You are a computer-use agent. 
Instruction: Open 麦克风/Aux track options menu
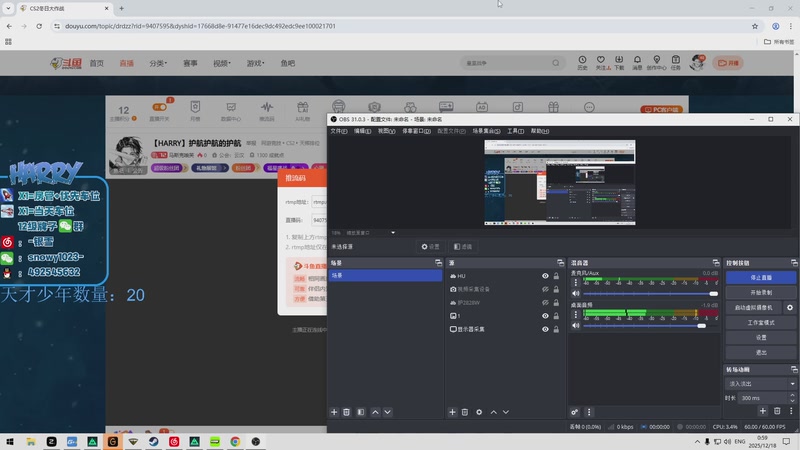click(x=576, y=282)
